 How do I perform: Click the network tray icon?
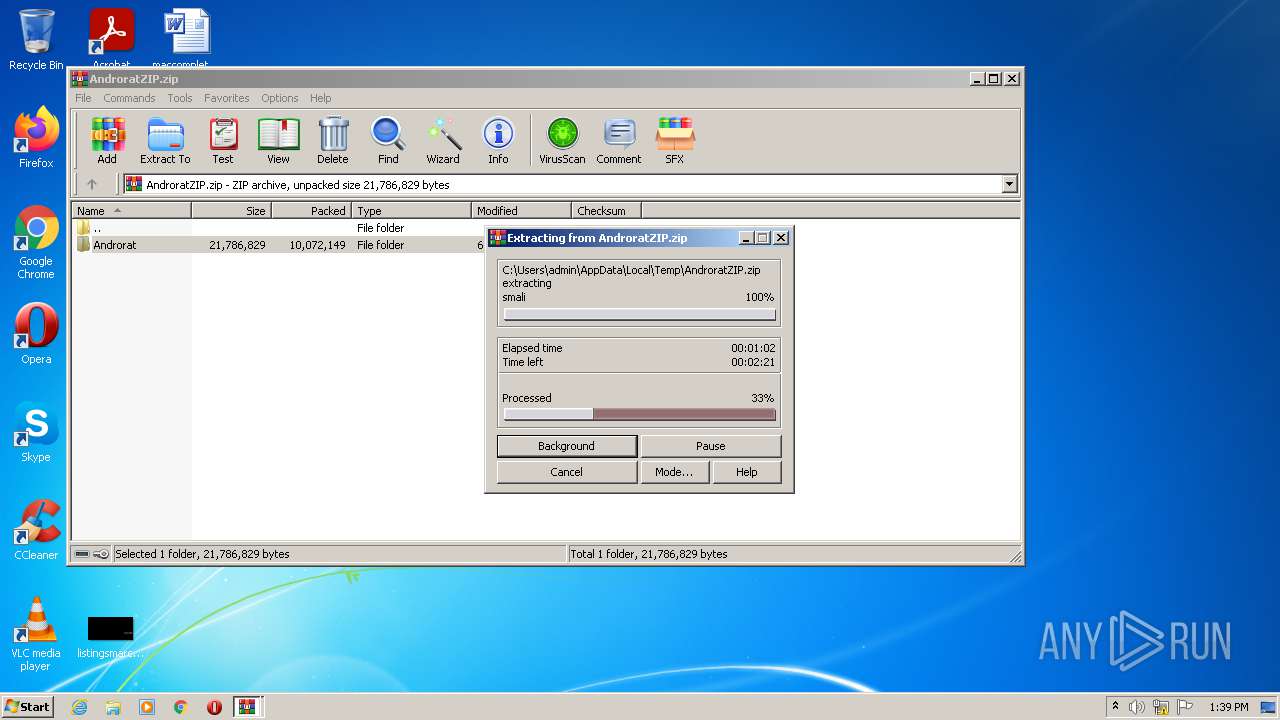pos(1161,707)
